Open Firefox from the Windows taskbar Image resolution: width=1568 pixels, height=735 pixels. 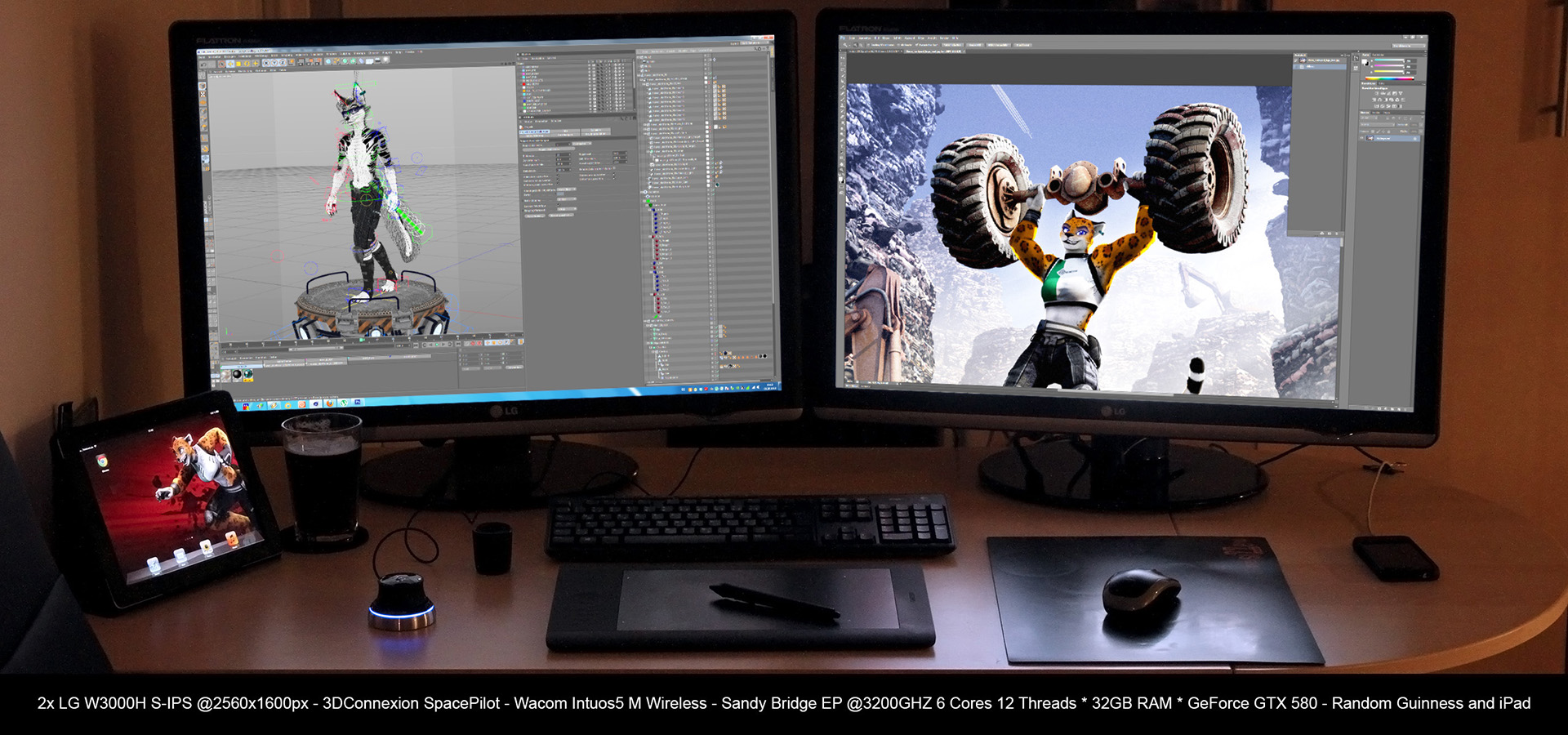330,403
